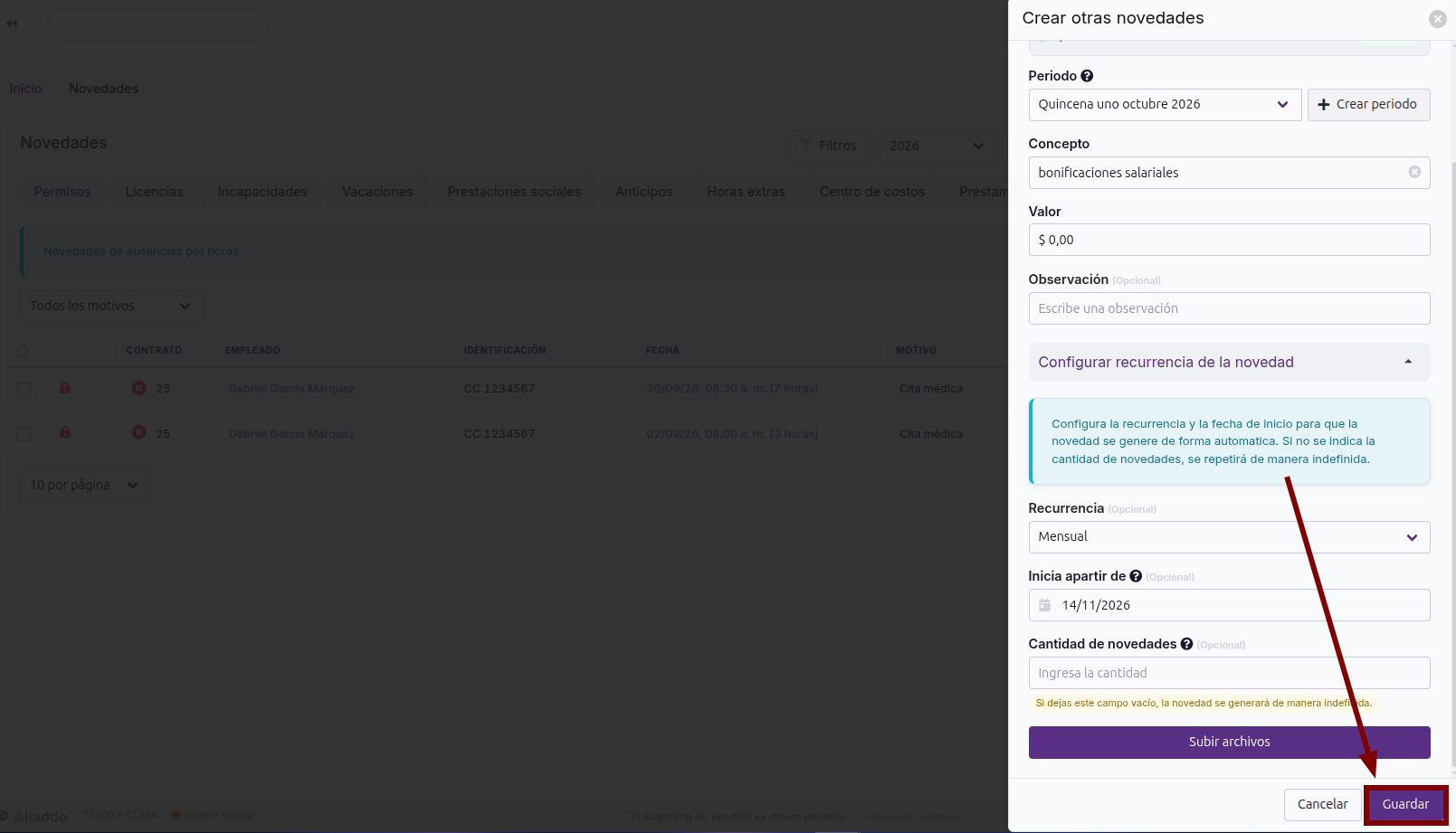Screen dimensions: 1456x833
Task: Toggle the select-all checkbox in table header
Action: [23, 351]
